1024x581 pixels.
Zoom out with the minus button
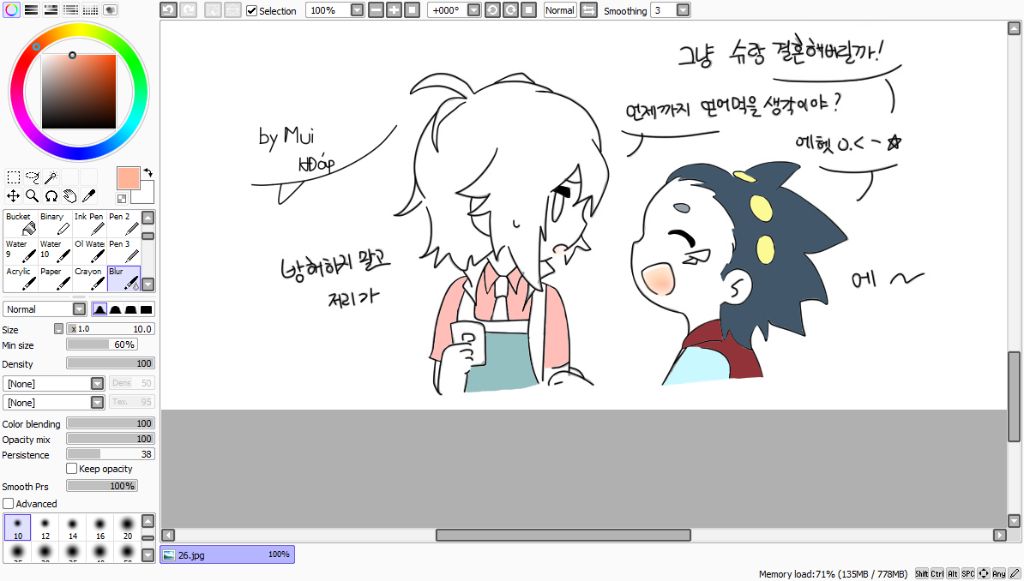tap(376, 10)
